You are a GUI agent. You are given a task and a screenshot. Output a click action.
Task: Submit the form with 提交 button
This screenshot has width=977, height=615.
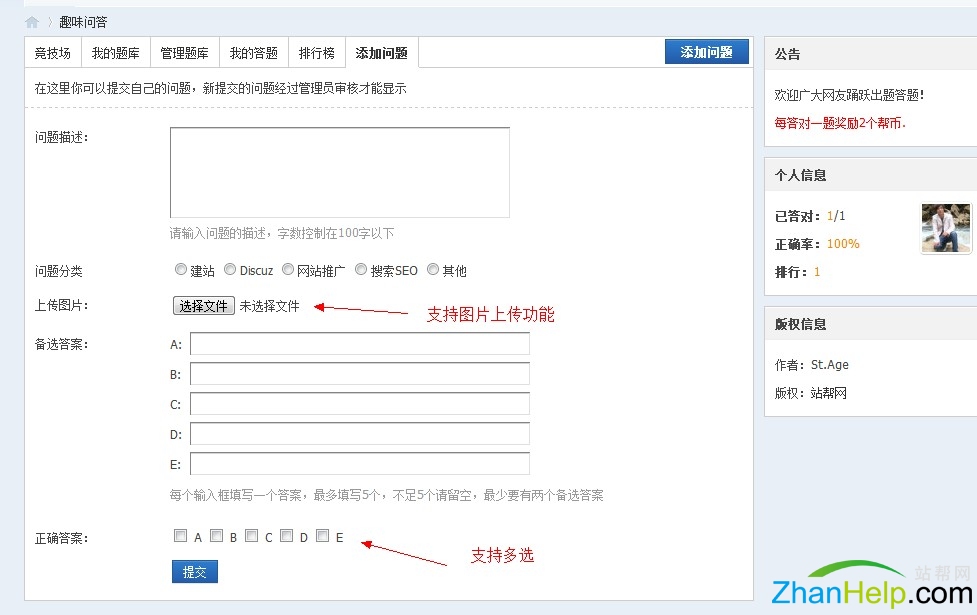pyautogui.click(x=194, y=571)
